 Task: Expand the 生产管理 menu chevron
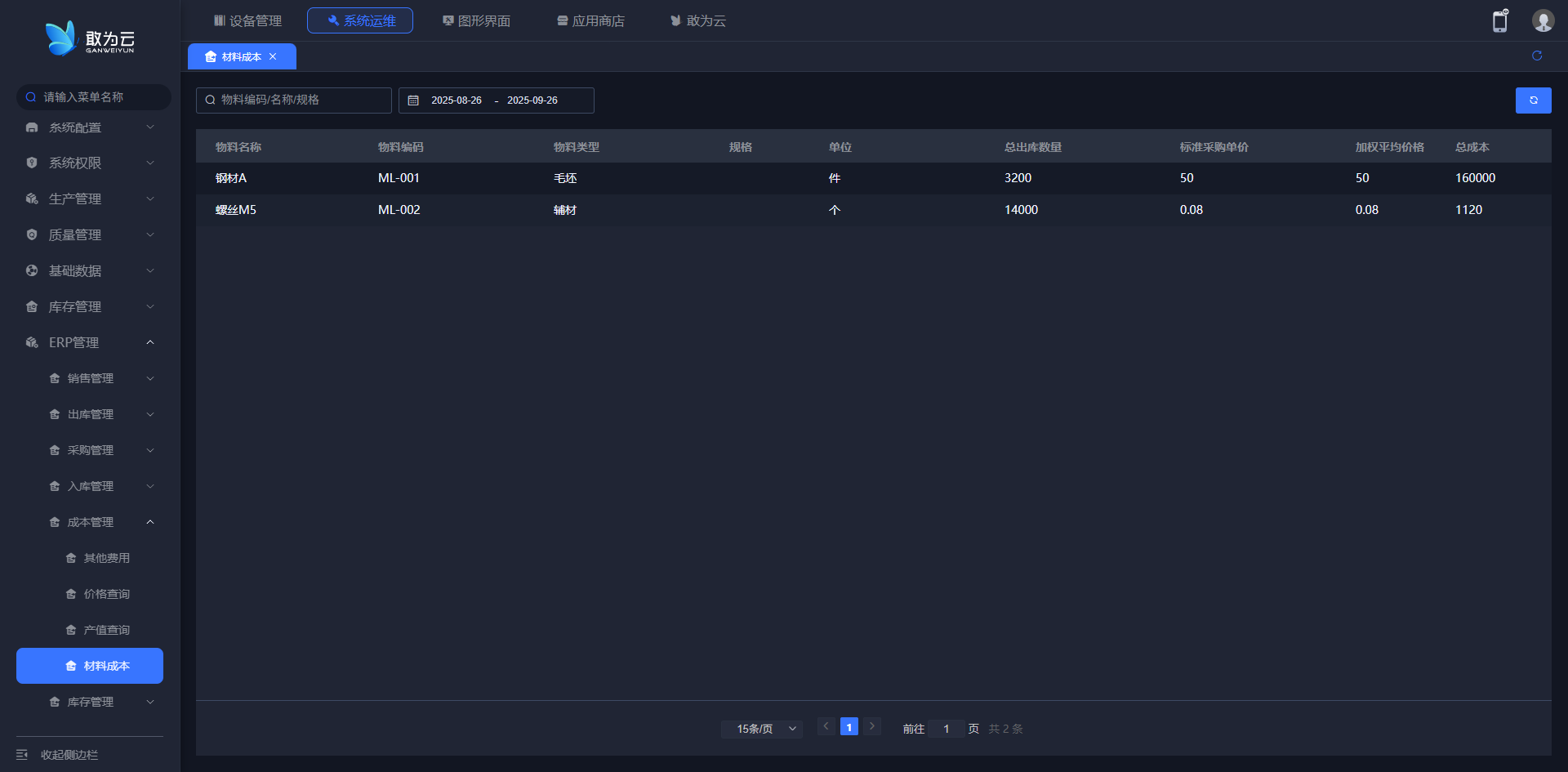click(x=150, y=199)
